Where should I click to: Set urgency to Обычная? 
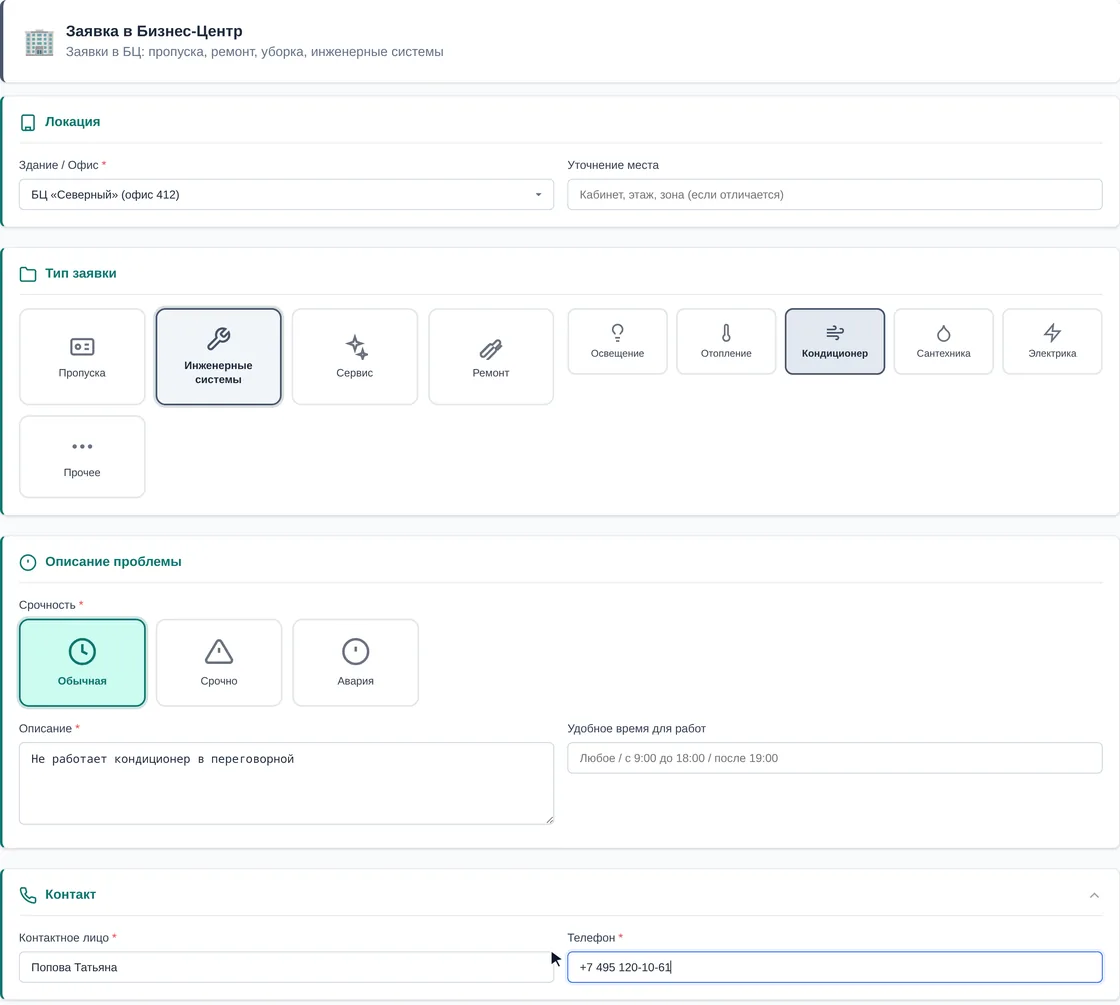point(82,663)
